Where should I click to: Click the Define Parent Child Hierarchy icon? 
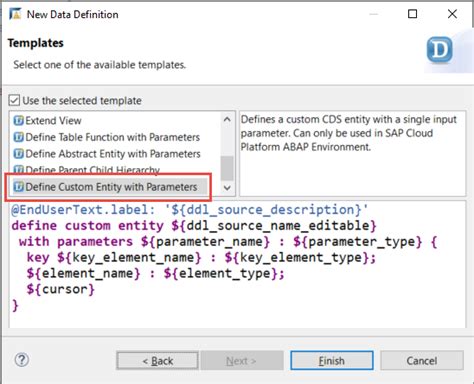click(18, 170)
